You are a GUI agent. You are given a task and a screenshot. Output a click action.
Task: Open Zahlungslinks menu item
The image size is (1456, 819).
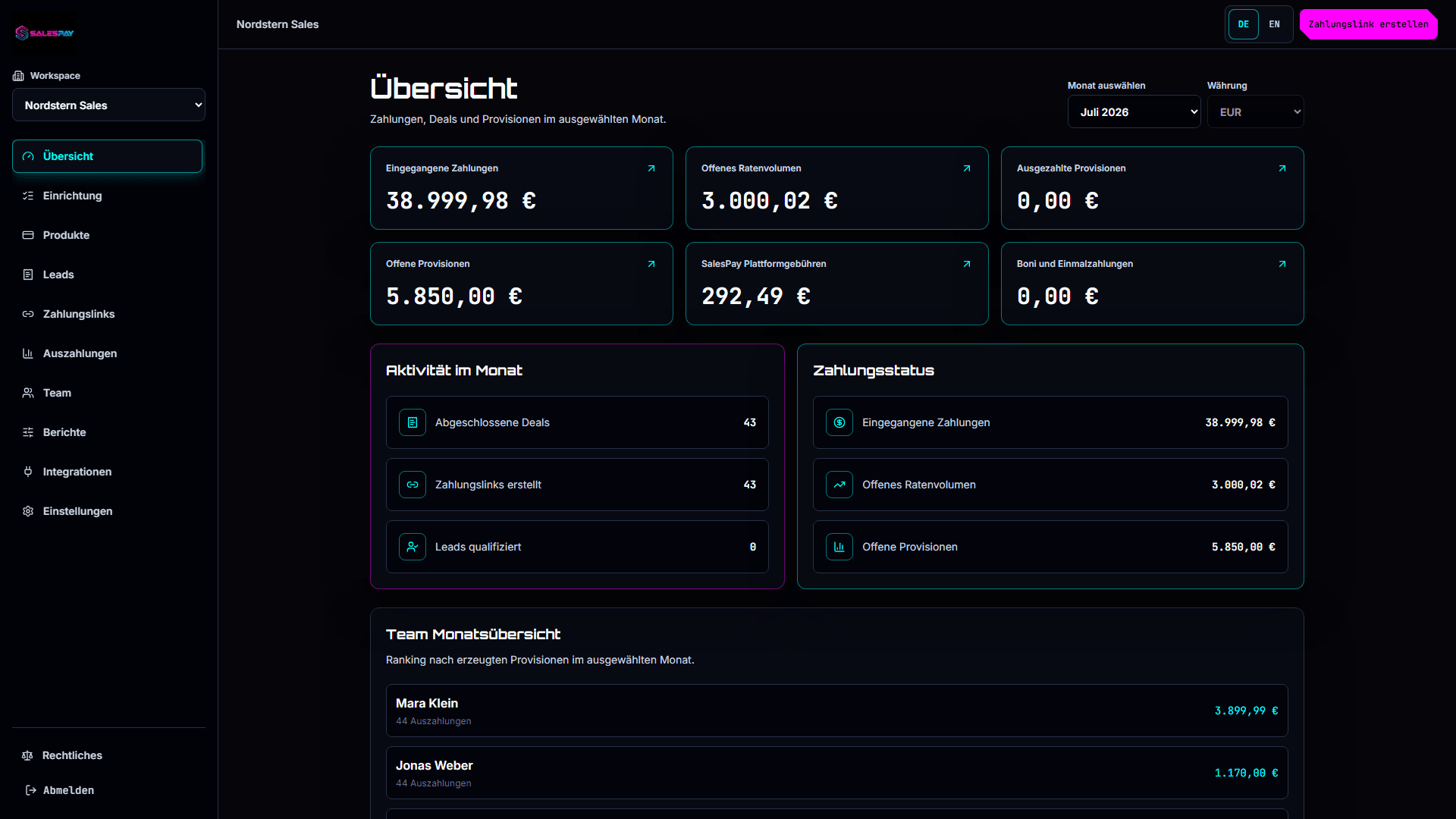point(108,314)
